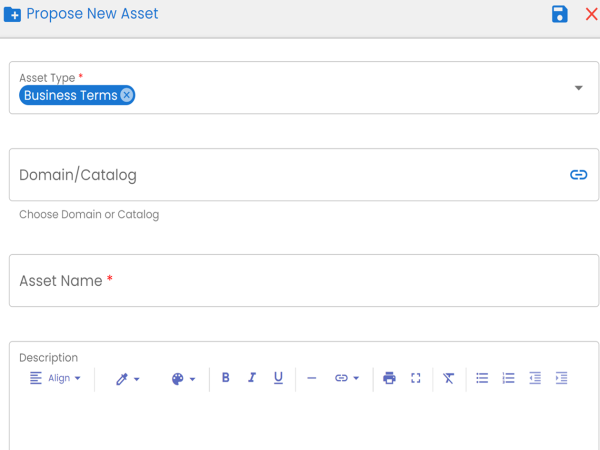This screenshot has height=450, width=600.
Task: Insert a bulleted list
Action: [x=482, y=378]
